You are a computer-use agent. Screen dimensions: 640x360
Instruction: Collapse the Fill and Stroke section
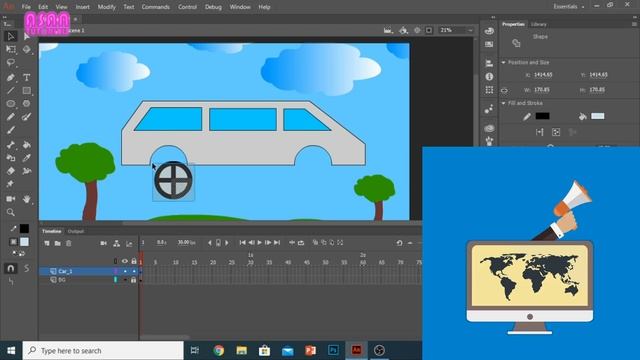(503, 103)
